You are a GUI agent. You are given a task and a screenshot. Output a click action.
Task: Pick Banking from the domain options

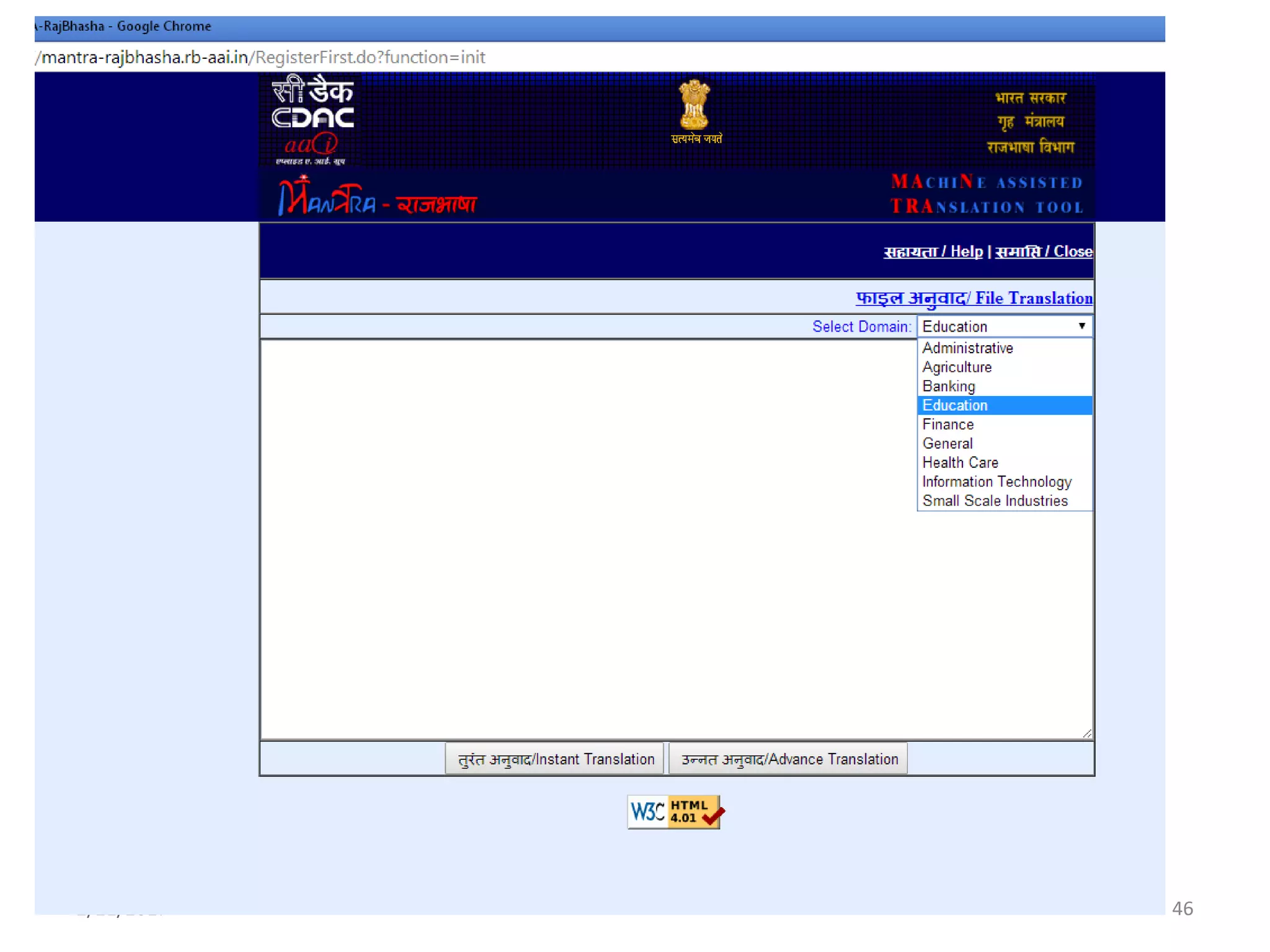[x=949, y=387]
